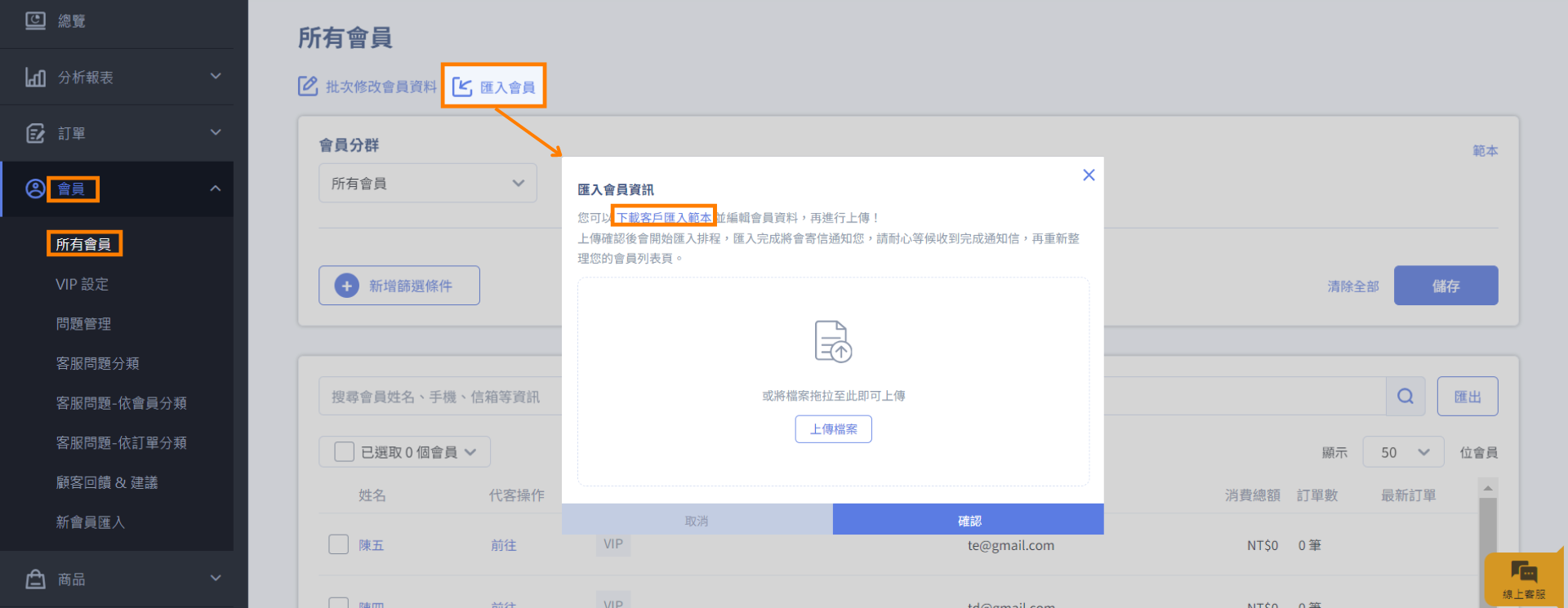This screenshot has height=608, width=1568.
Task: Click the 分析報表 chart icon
Action: (35, 77)
